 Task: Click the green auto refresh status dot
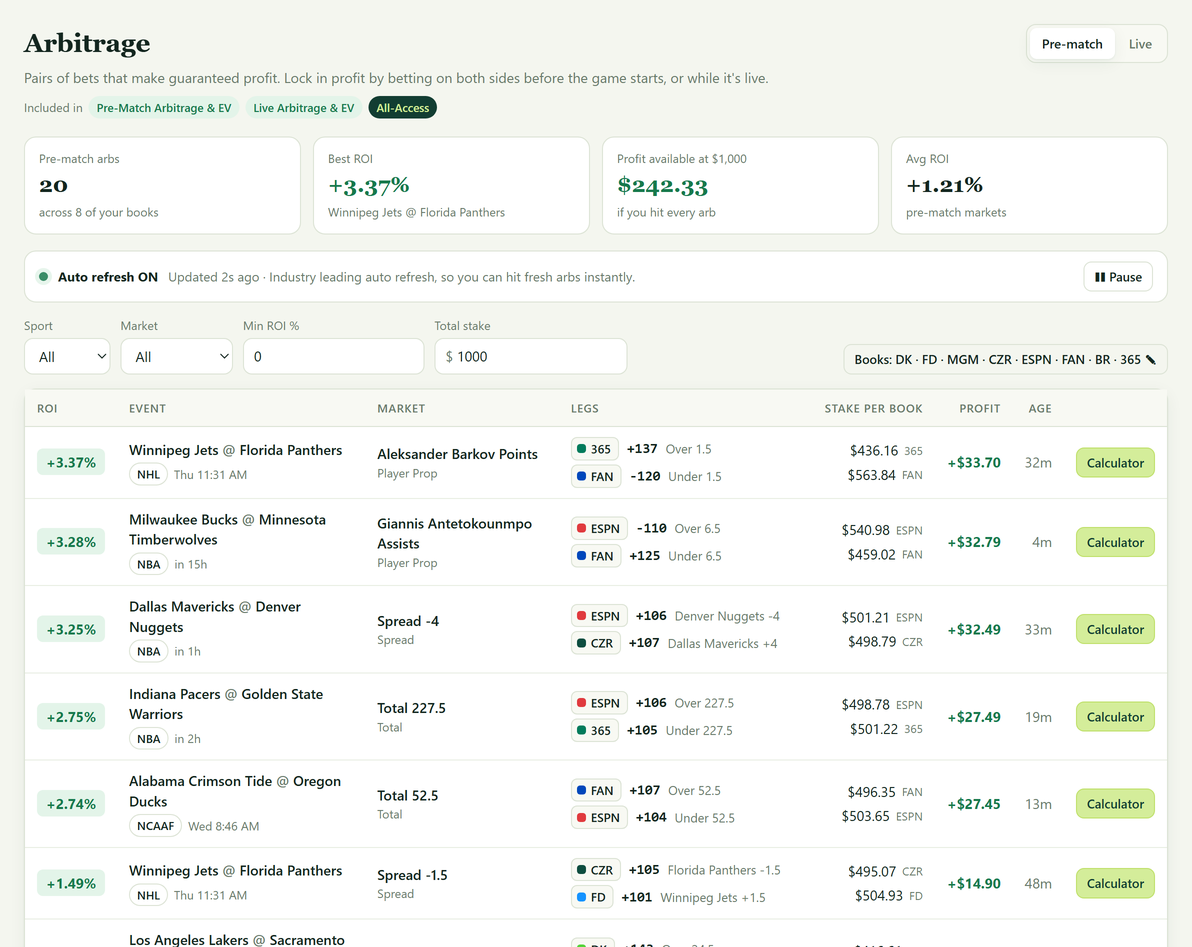click(43, 277)
